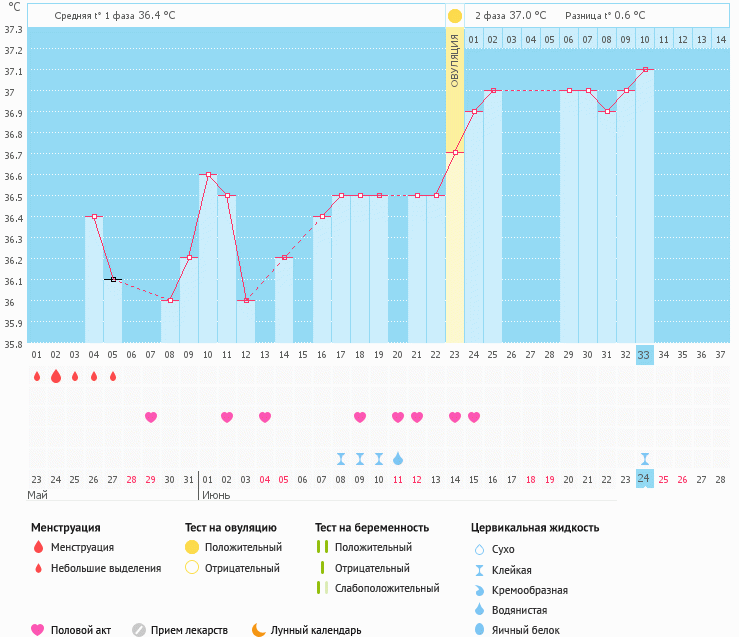The width and height of the screenshot is (739, 637).
Task: Click the orange moon icon beside Лунный календарь
Action: point(259,630)
